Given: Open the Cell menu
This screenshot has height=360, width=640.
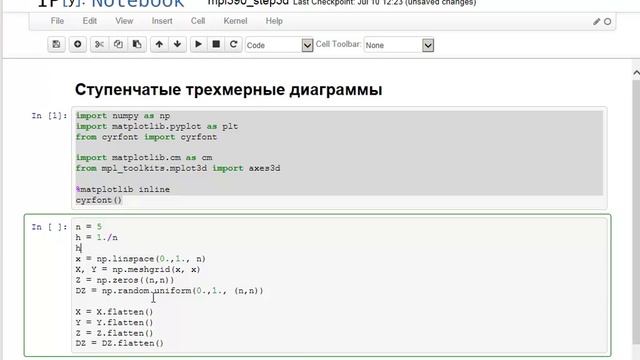Looking at the screenshot, I should pyautogui.click(x=198, y=21).
